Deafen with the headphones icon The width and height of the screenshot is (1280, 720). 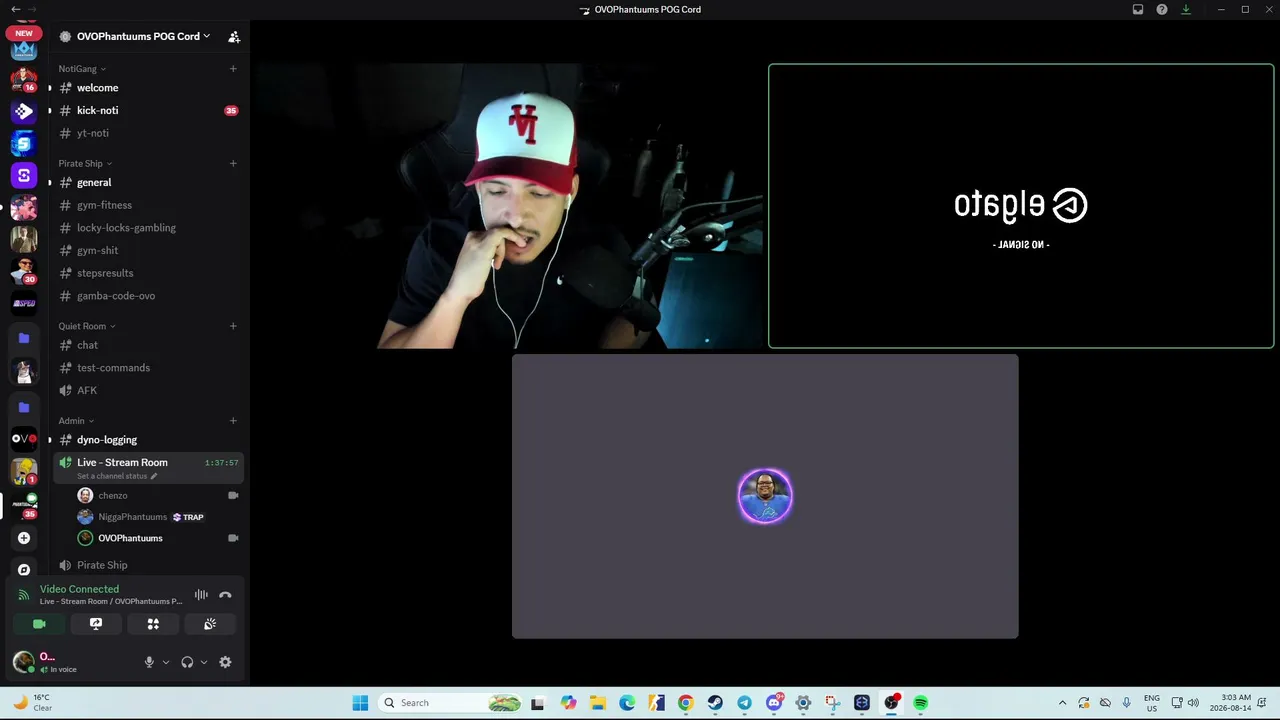point(187,662)
